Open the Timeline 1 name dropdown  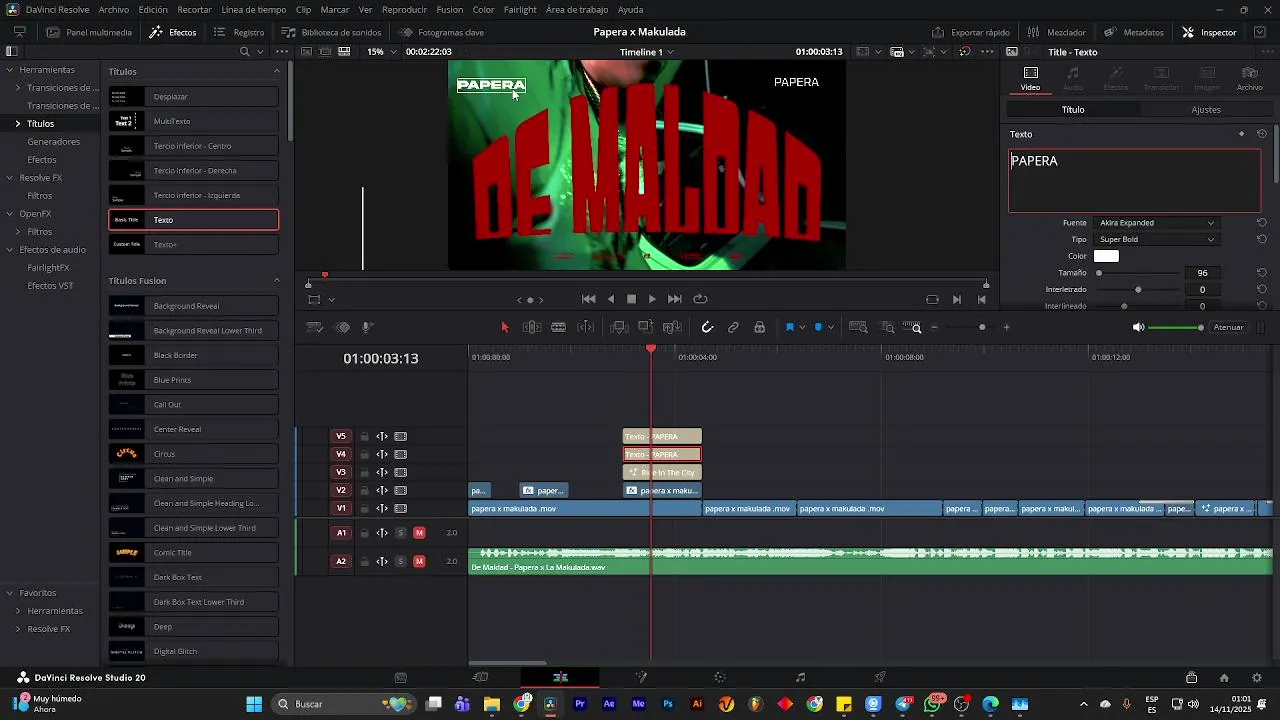pos(647,52)
